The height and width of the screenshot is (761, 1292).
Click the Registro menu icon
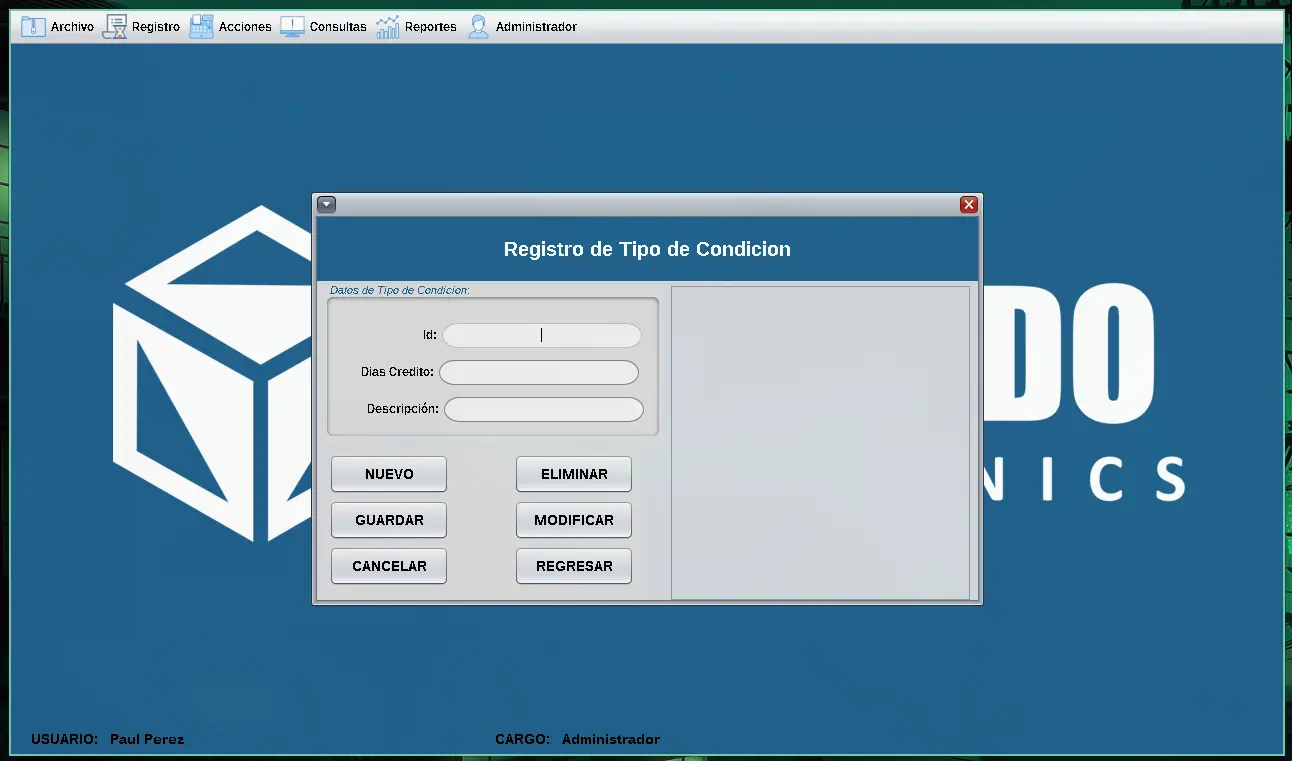[115, 27]
